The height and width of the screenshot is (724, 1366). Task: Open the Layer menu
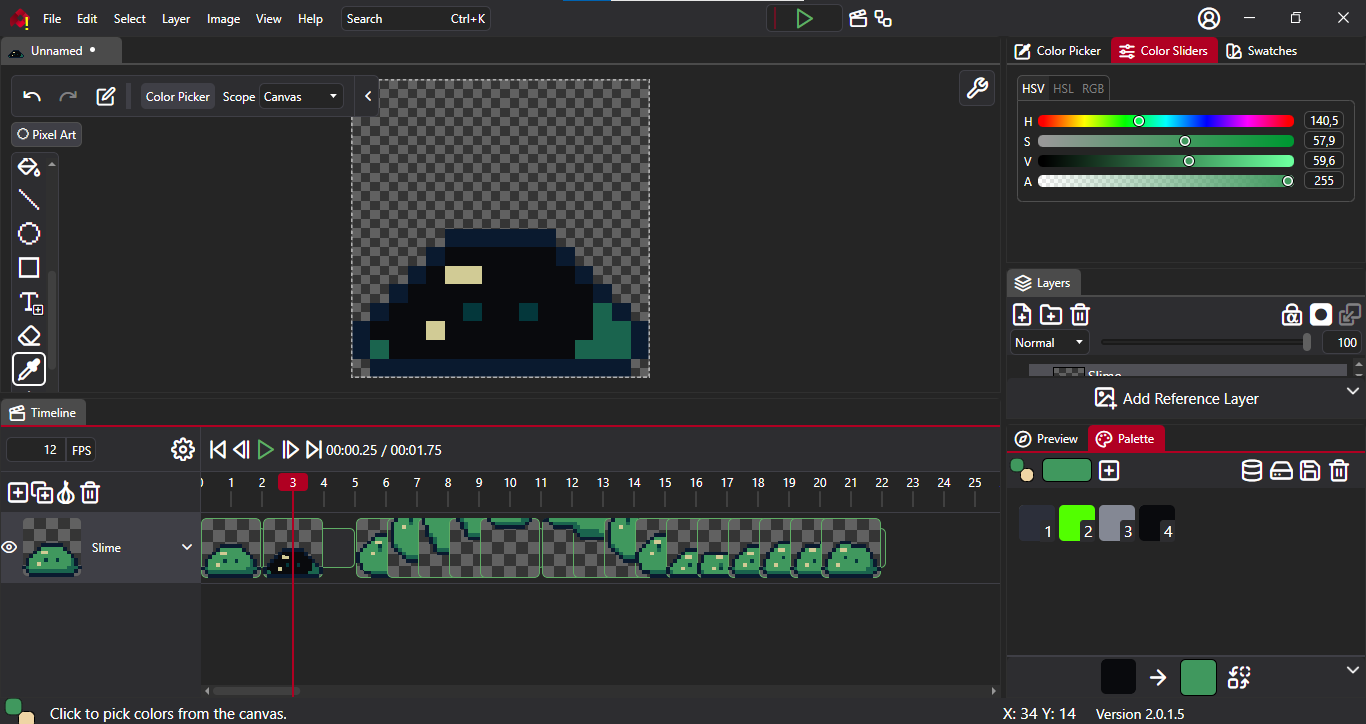(176, 19)
